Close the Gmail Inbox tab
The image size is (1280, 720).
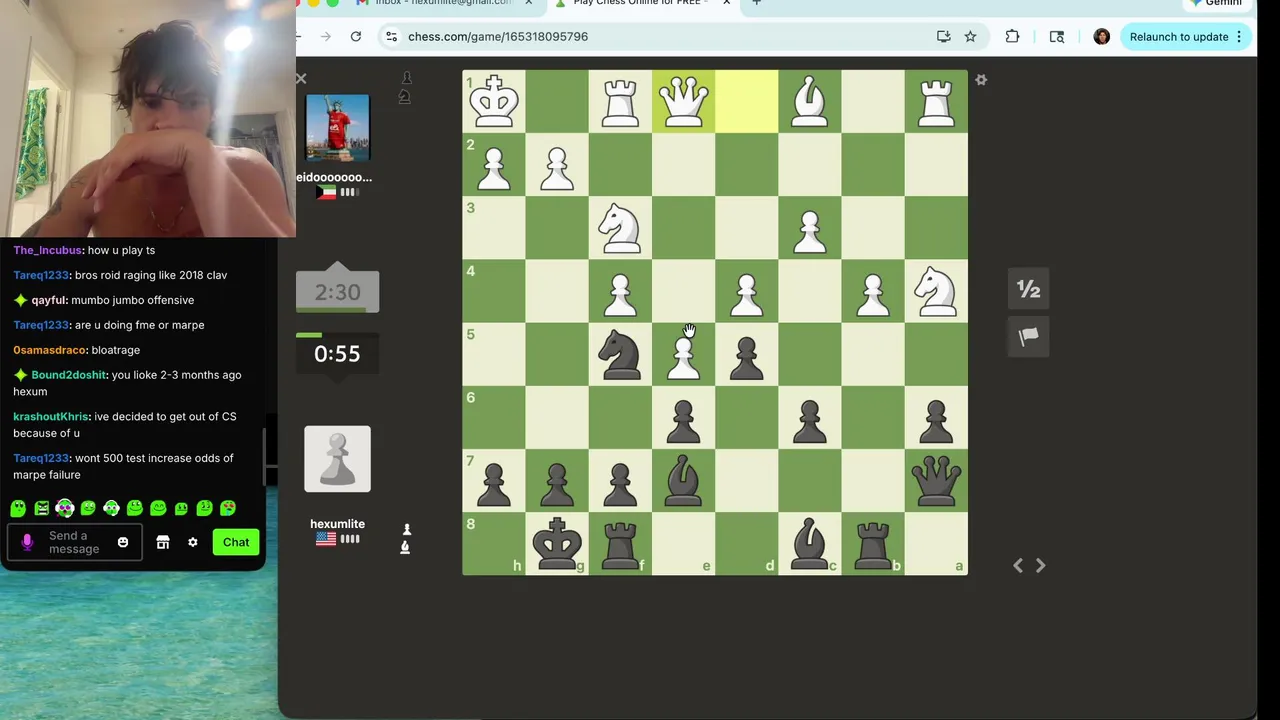click(x=528, y=3)
